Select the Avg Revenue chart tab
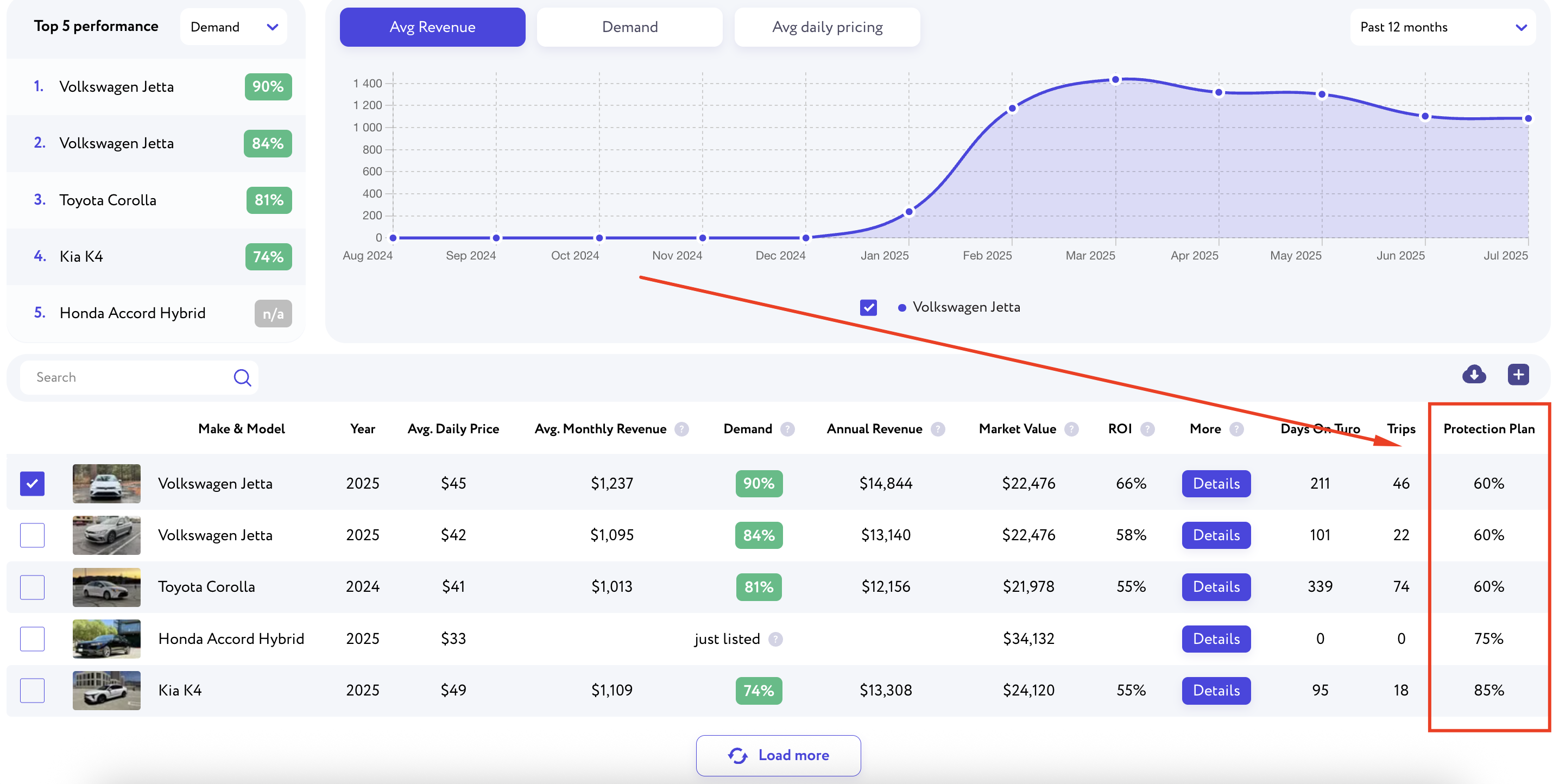This screenshot has height=784, width=1553. click(432, 27)
